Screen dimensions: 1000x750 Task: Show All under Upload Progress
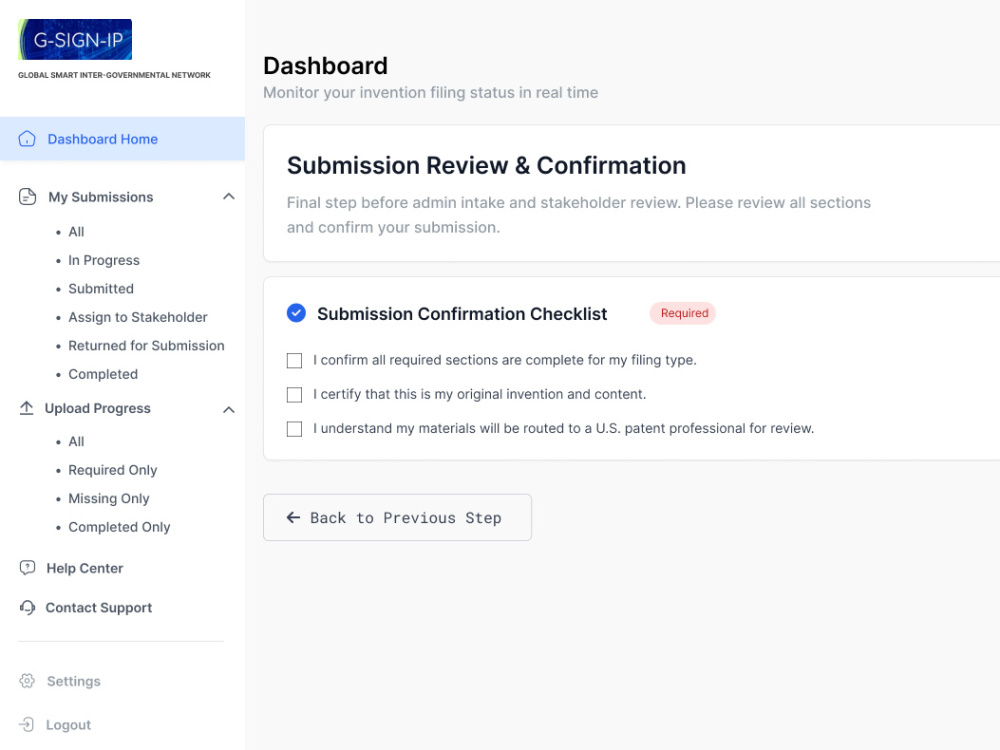76,441
